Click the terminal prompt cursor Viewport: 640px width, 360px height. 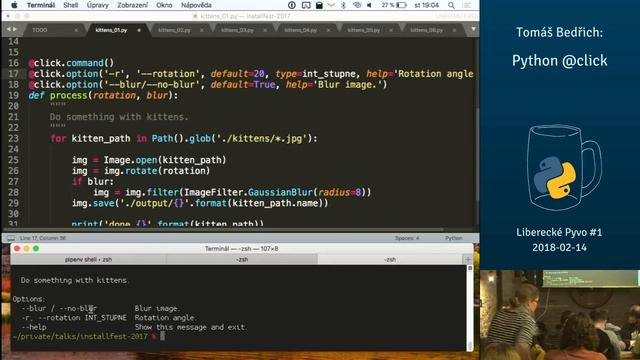pos(162,336)
